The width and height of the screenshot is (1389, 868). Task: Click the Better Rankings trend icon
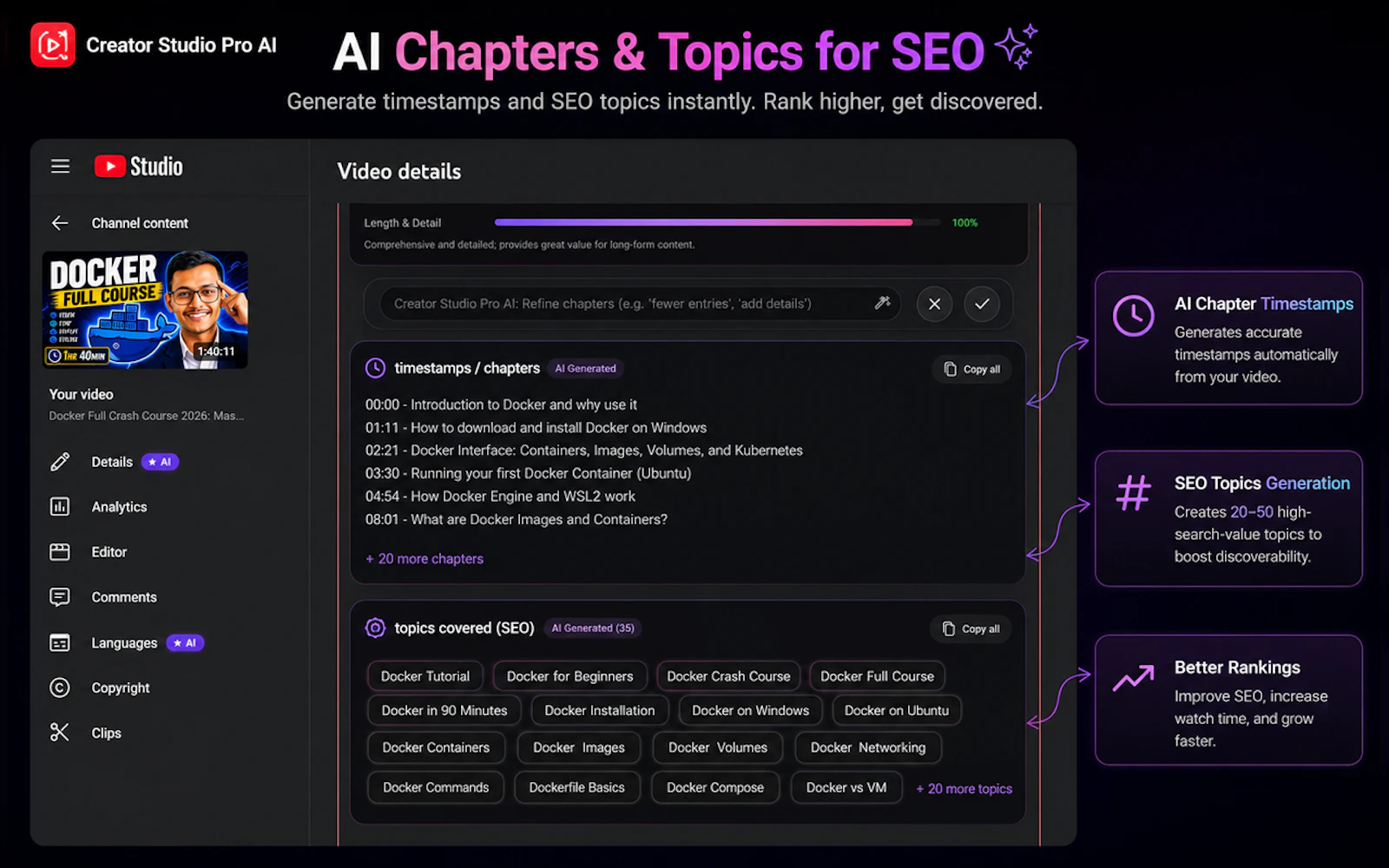[x=1134, y=677]
